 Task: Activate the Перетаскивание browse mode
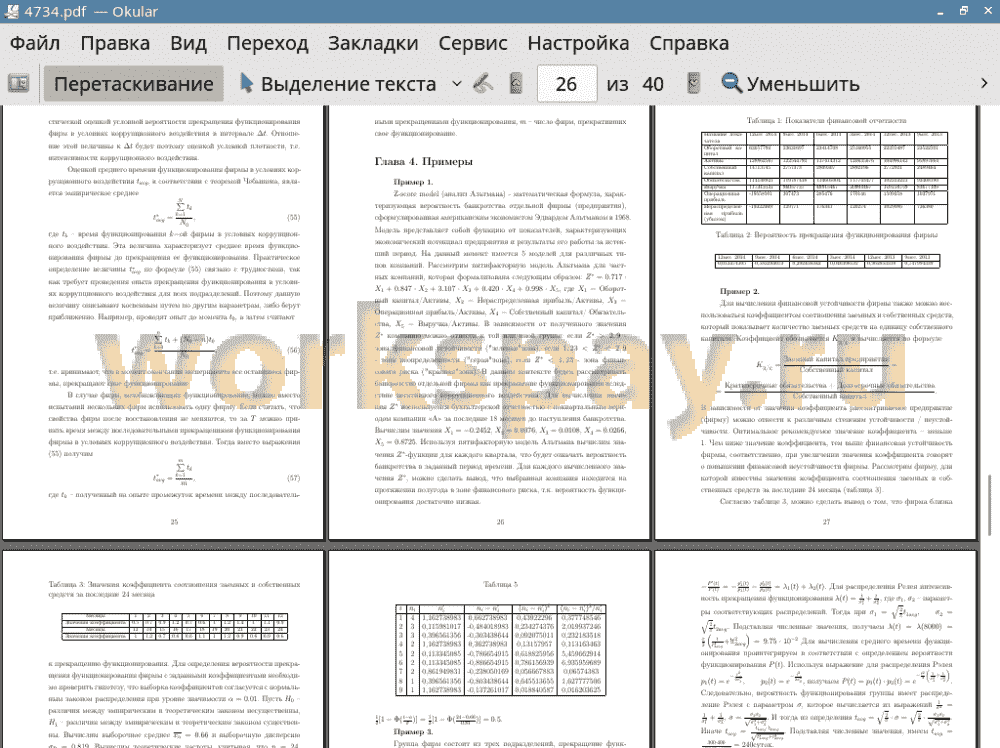[134, 84]
